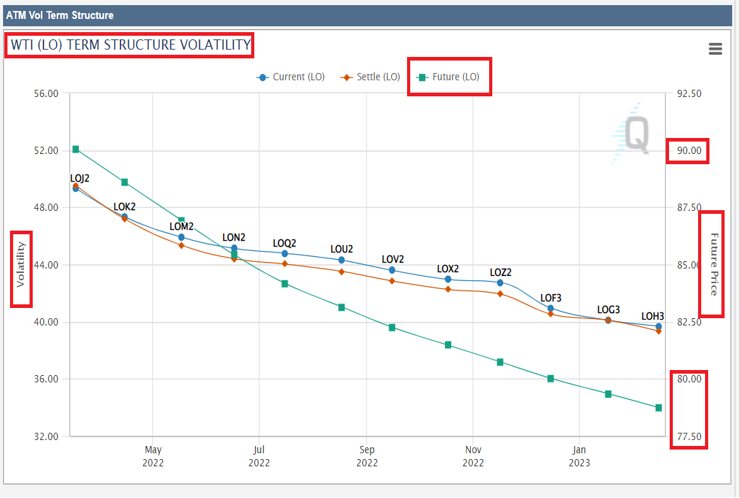Click the LOJ2 data point label
Viewport: 740px width, 498px height.
click(x=79, y=178)
